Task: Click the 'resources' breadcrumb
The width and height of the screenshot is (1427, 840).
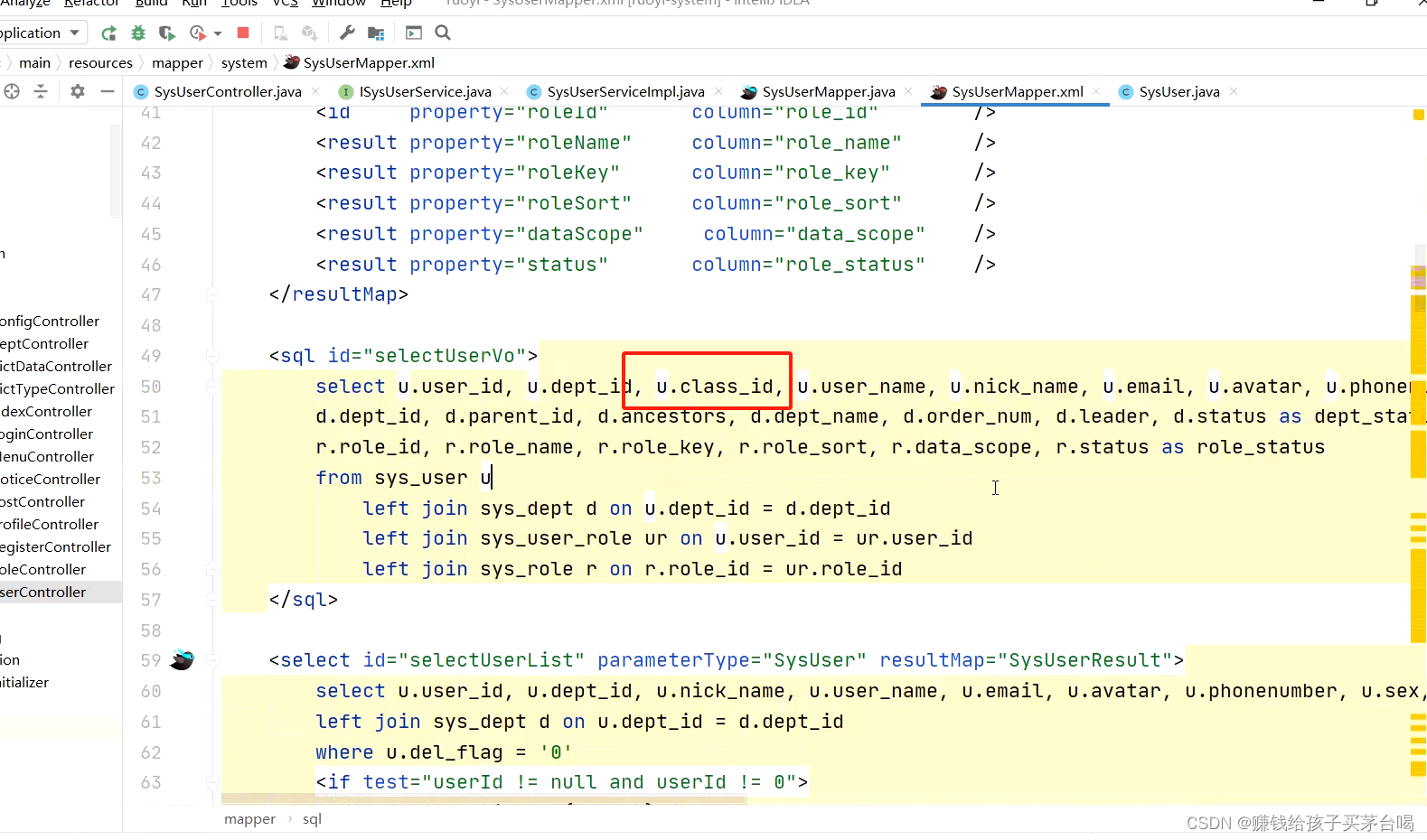Action: coord(100,62)
